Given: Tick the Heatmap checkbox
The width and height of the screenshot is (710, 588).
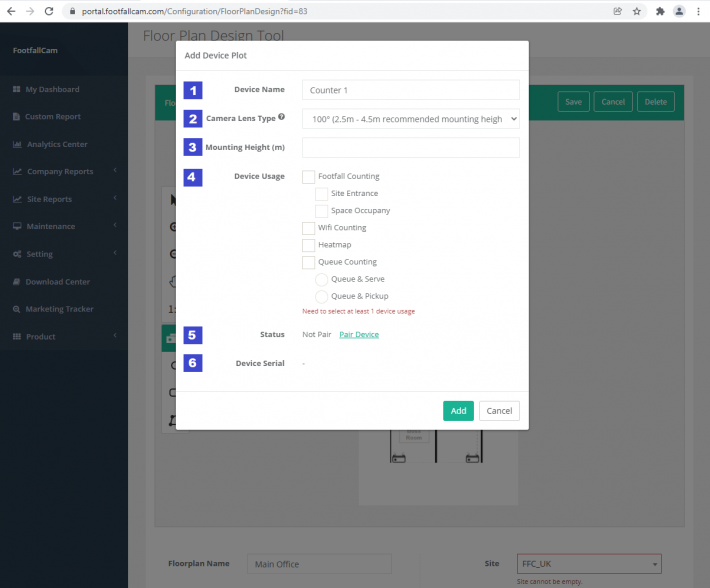Looking at the screenshot, I should [309, 245].
